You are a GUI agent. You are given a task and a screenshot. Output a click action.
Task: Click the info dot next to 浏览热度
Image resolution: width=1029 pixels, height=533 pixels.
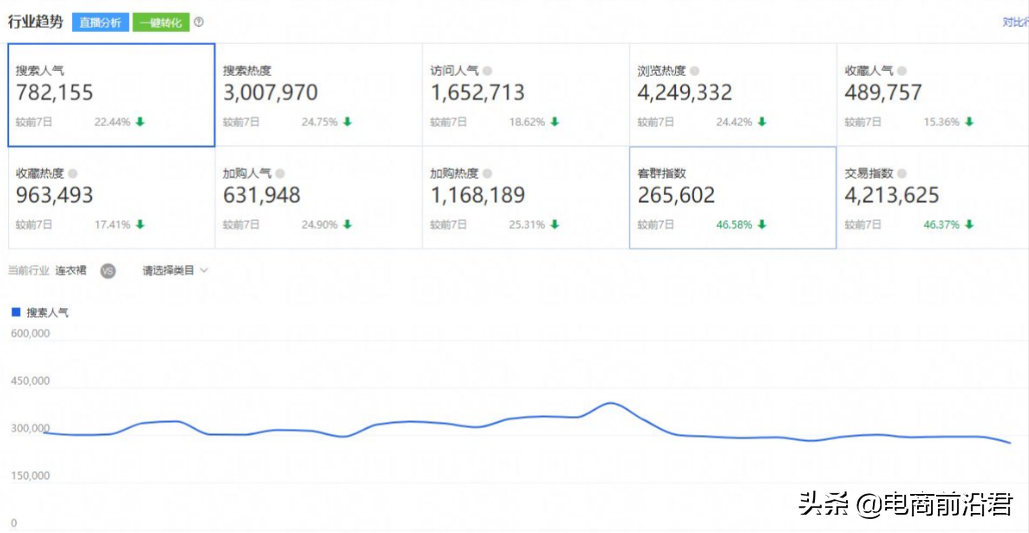(x=695, y=71)
